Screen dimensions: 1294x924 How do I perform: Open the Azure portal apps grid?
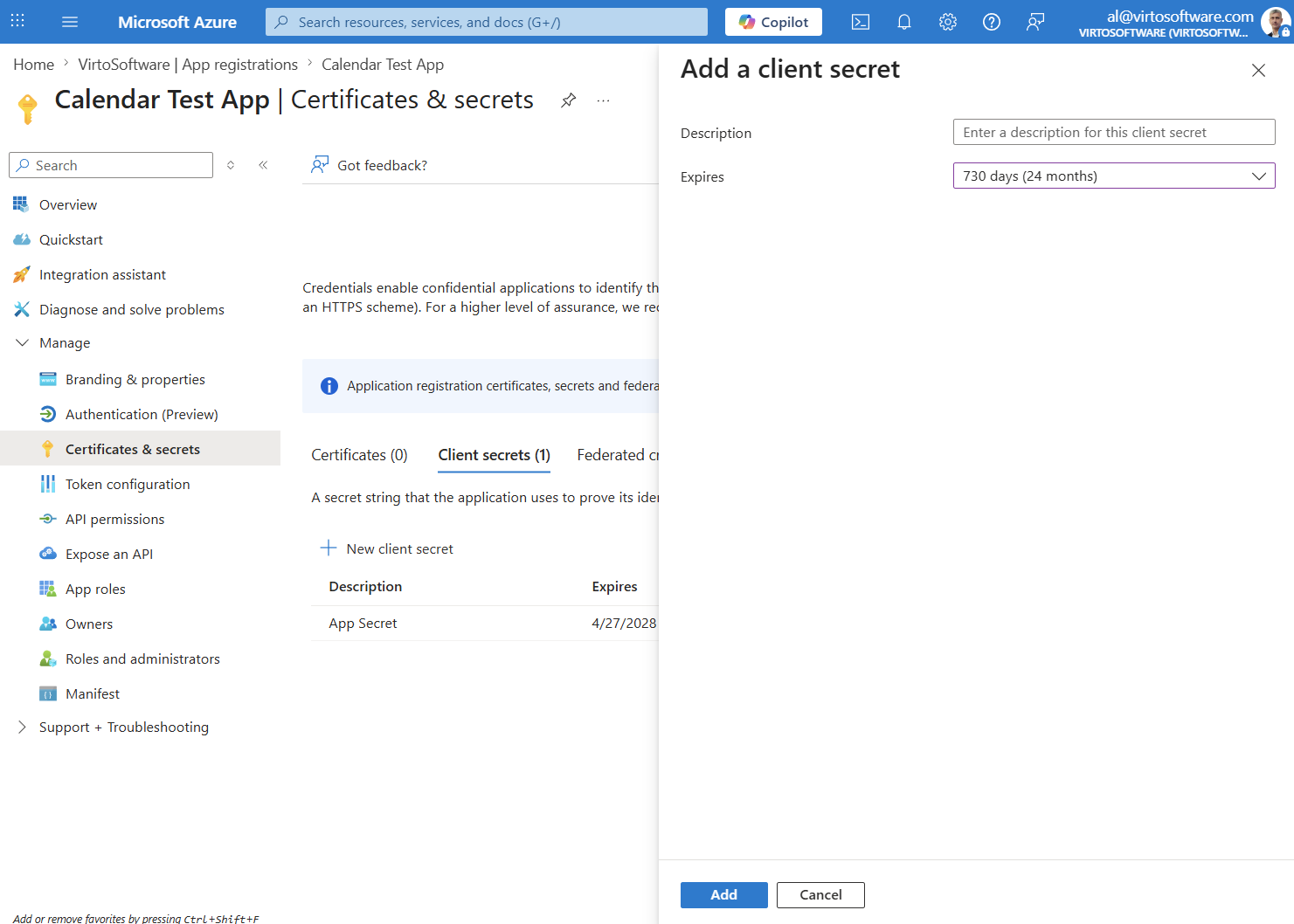17,22
